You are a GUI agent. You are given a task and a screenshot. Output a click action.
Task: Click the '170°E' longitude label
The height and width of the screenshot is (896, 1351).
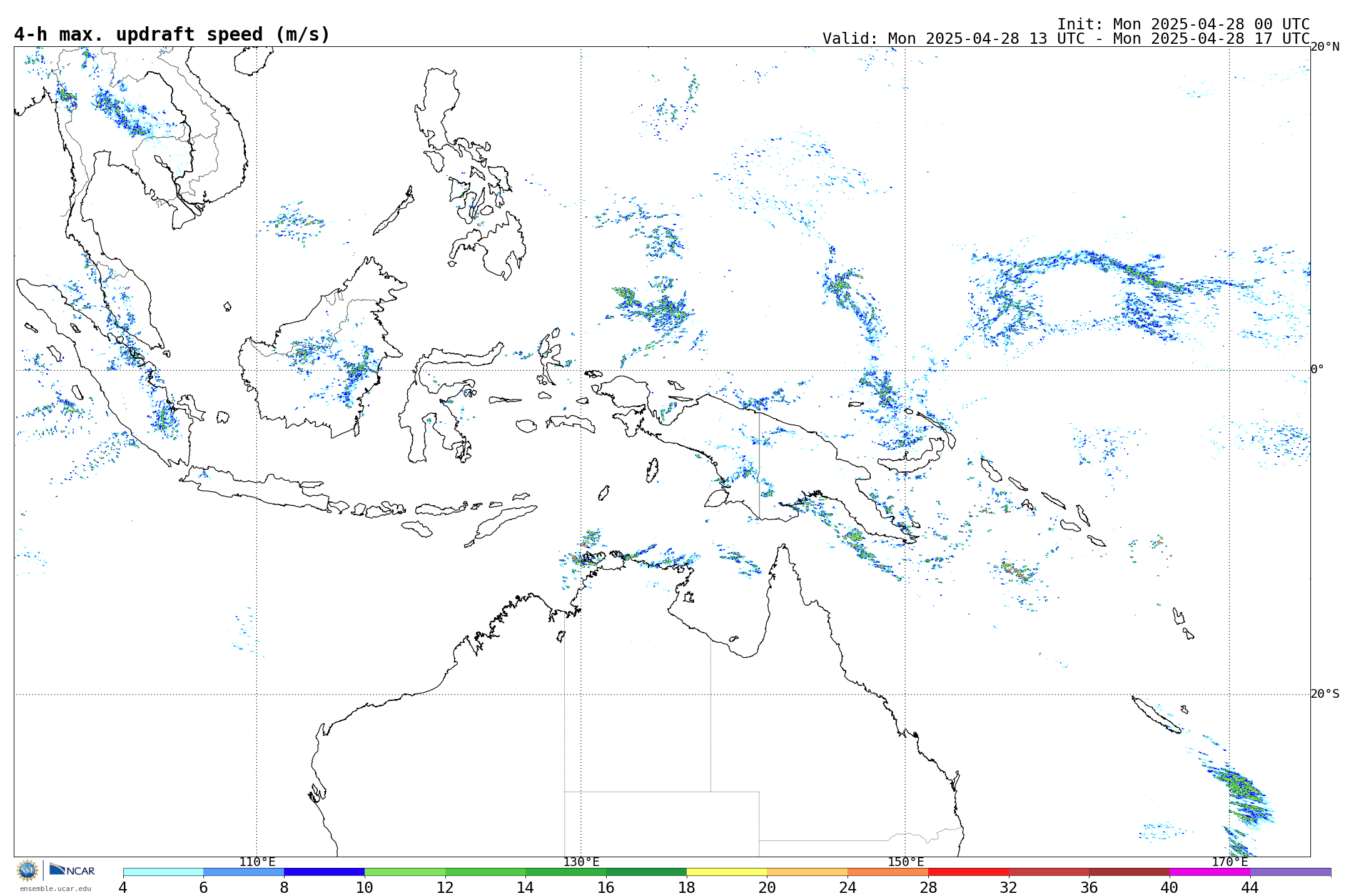click(x=1230, y=862)
